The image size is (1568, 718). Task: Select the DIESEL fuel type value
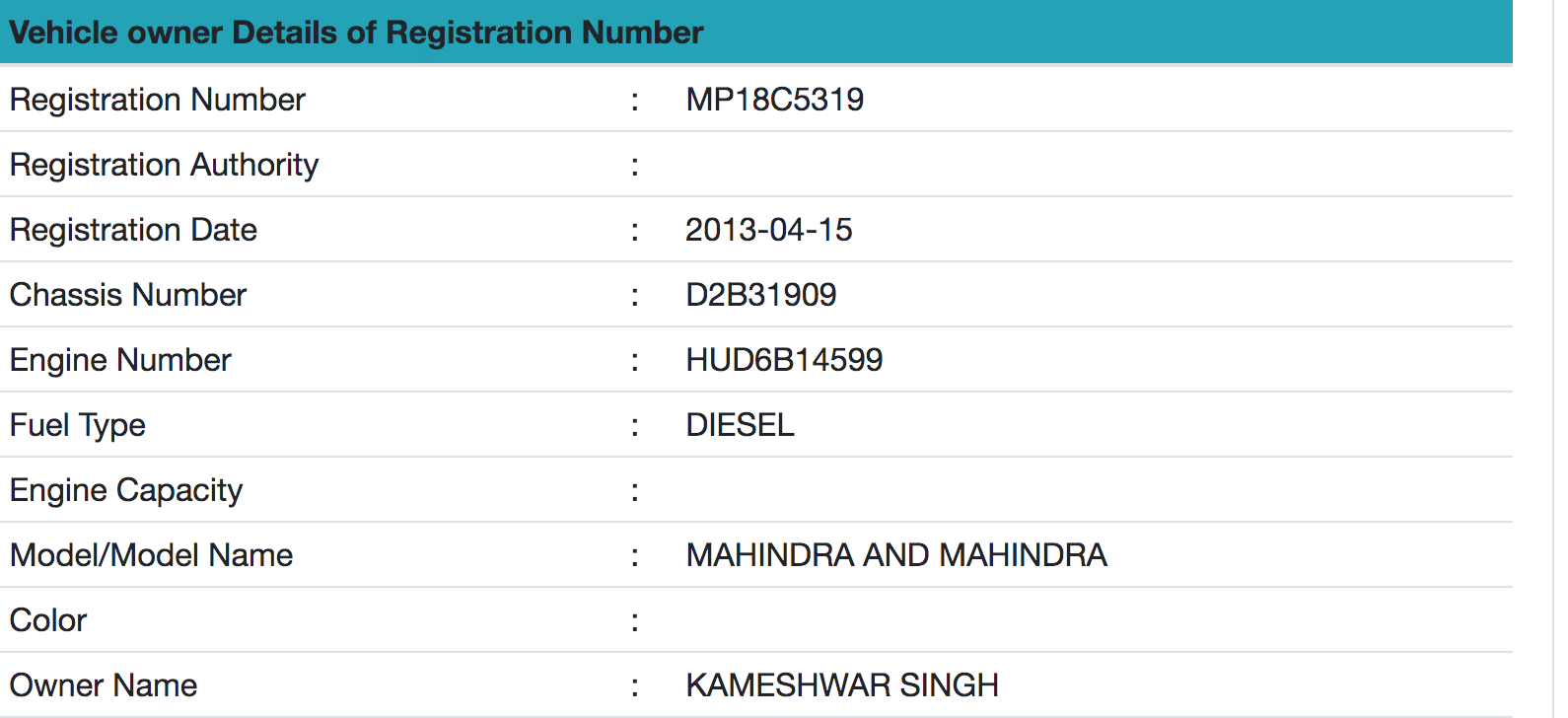pyautogui.click(x=740, y=425)
